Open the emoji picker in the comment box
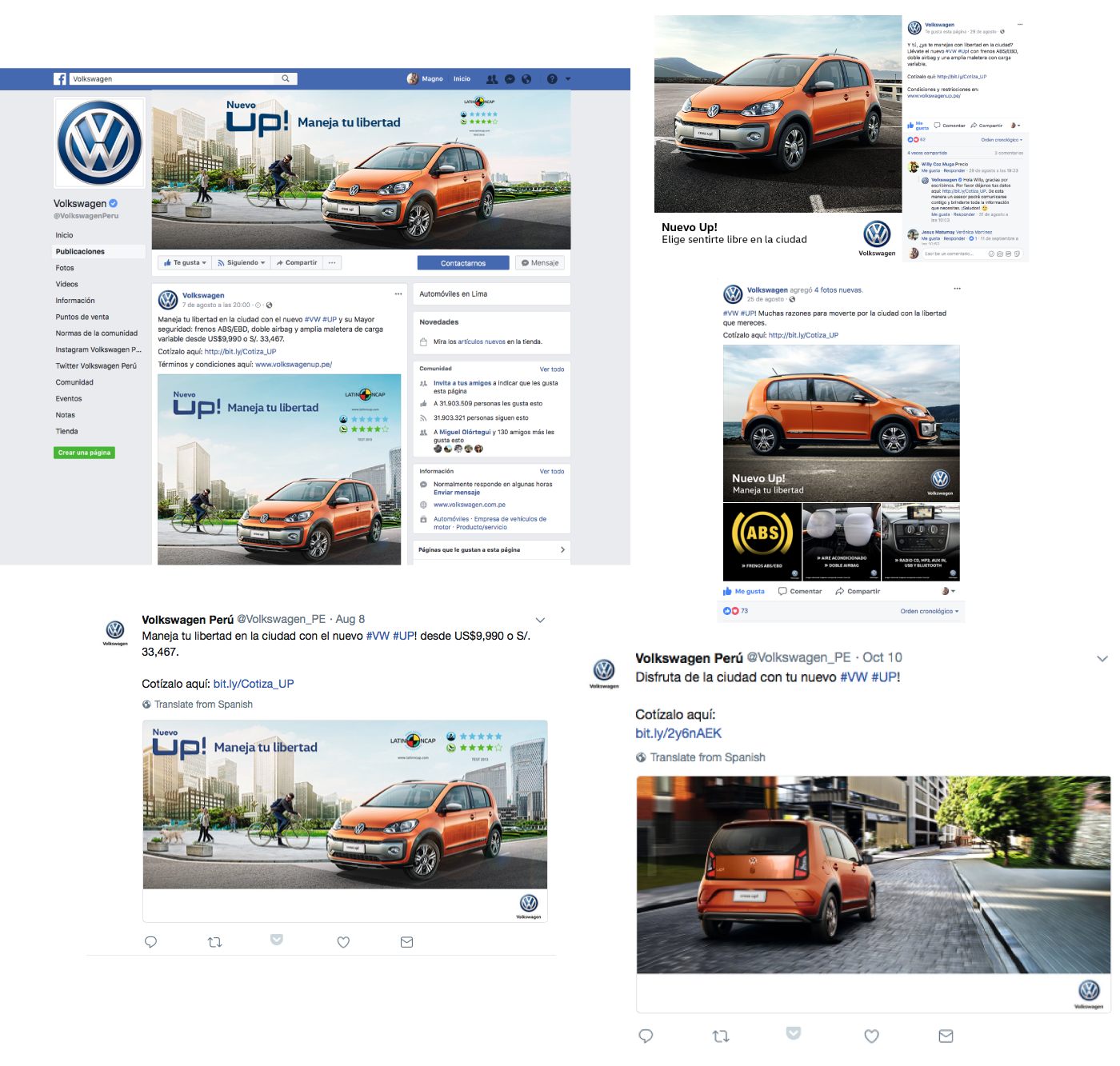The width and height of the screenshot is (1120, 1066). point(991,254)
